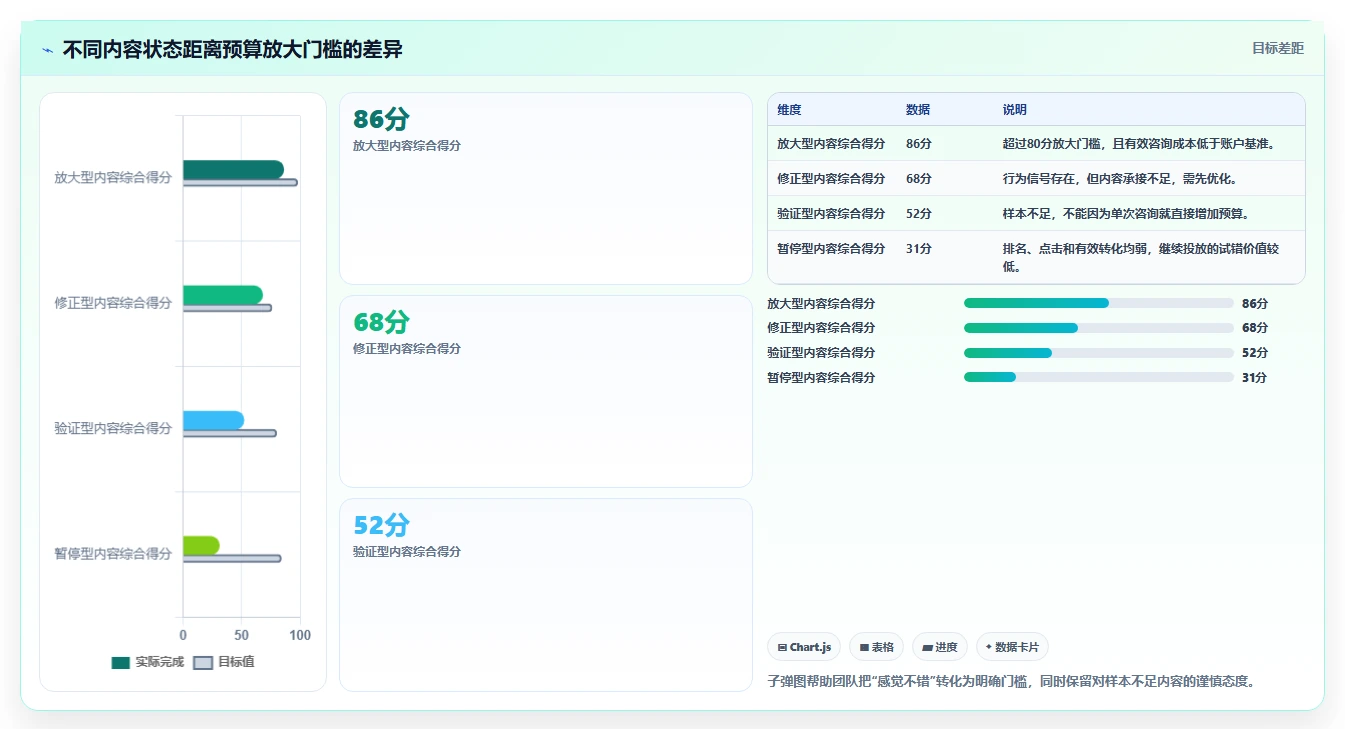1345x729 pixels.
Task: Select the 放大型内容综合得分 table row cell
Action: pos(831,144)
